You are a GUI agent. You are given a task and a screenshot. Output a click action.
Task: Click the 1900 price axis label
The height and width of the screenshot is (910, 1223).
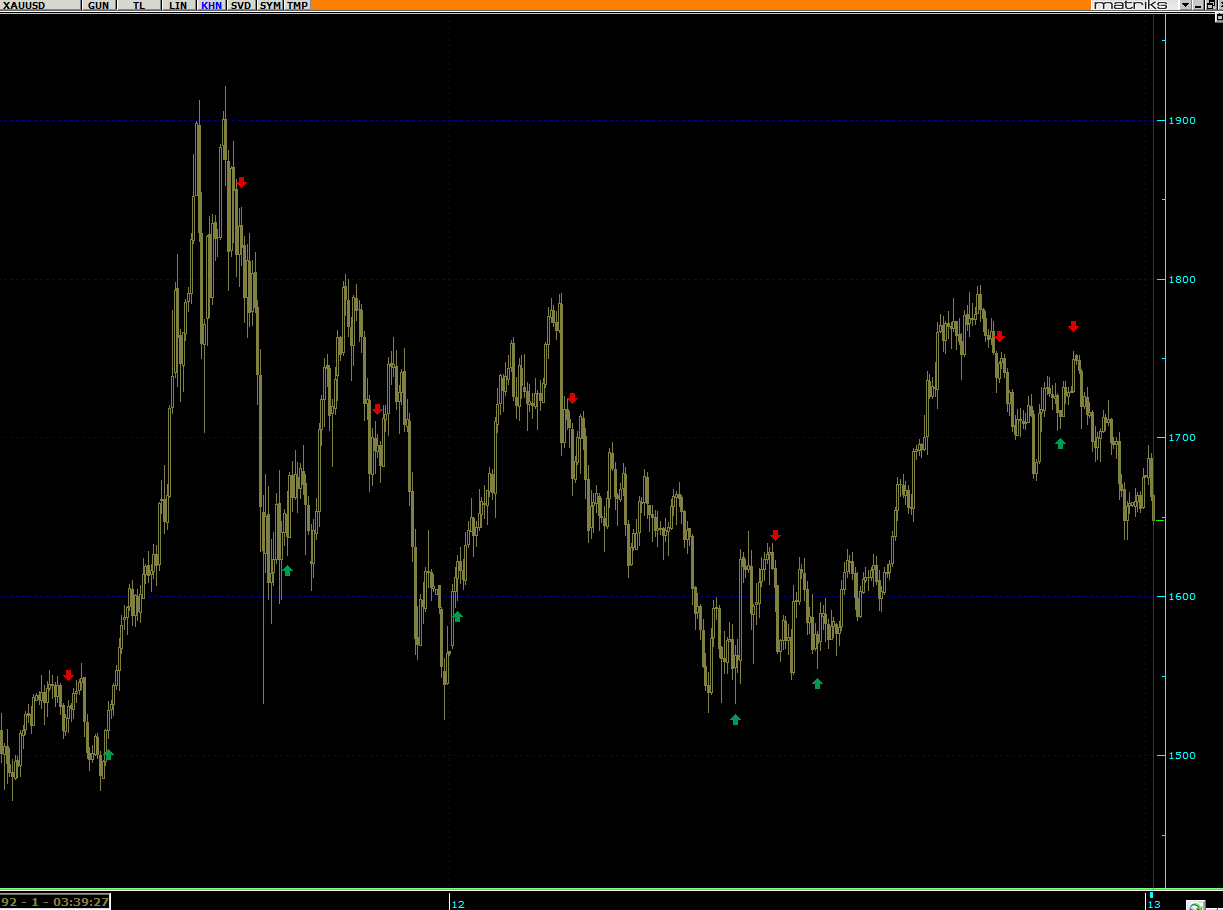point(1182,121)
